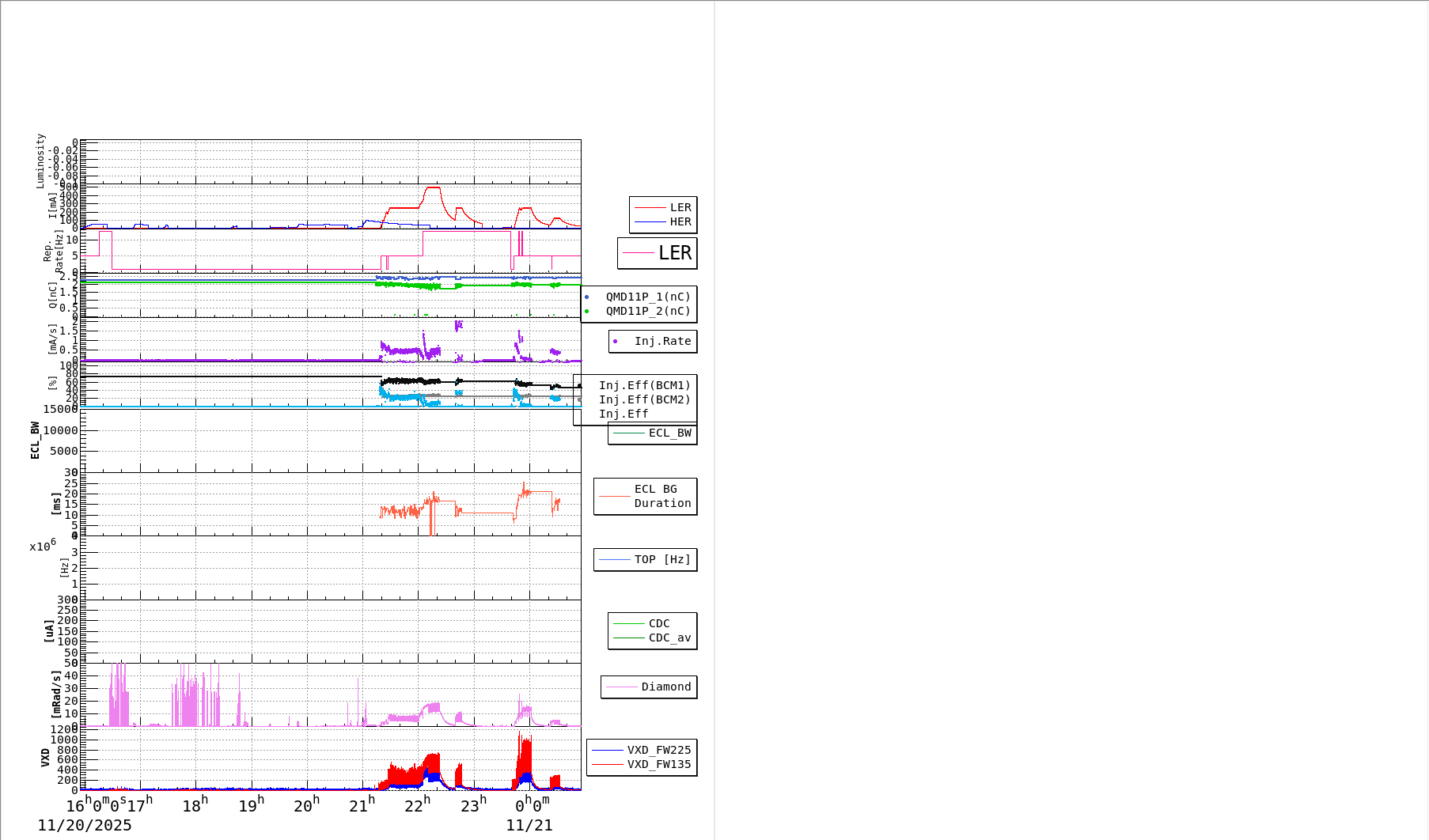The image size is (1429, 840).
Task: Click the CDC legend entry
Action: point(659,624)
